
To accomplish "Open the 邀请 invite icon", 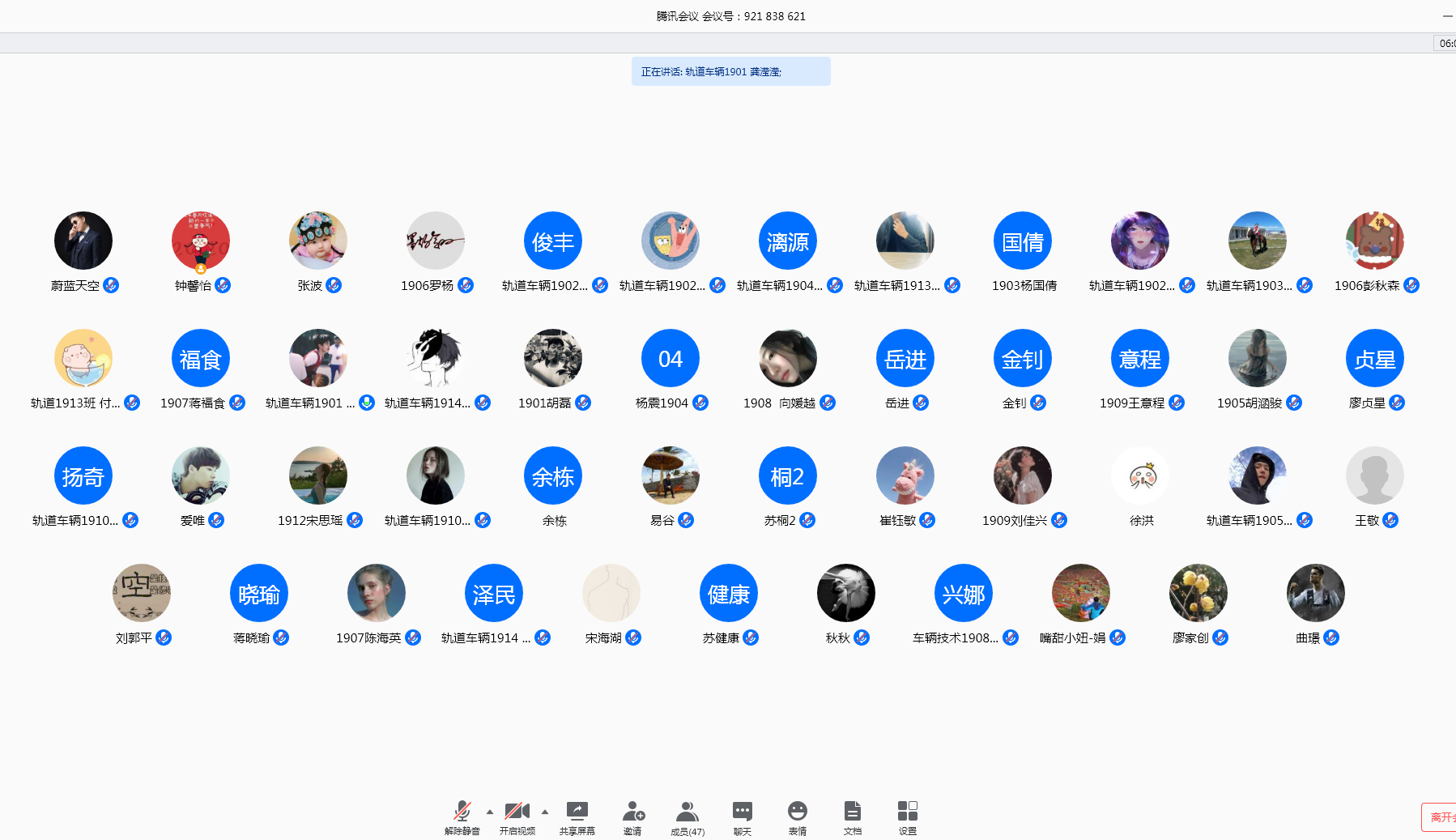I will (632, 817).
